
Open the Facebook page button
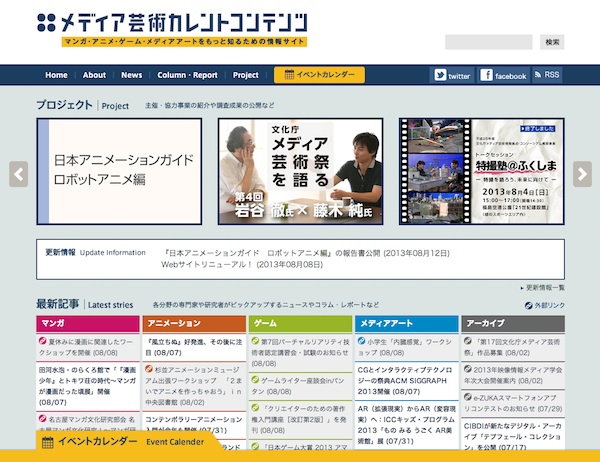pyautogui.click(x=503, y=75)
